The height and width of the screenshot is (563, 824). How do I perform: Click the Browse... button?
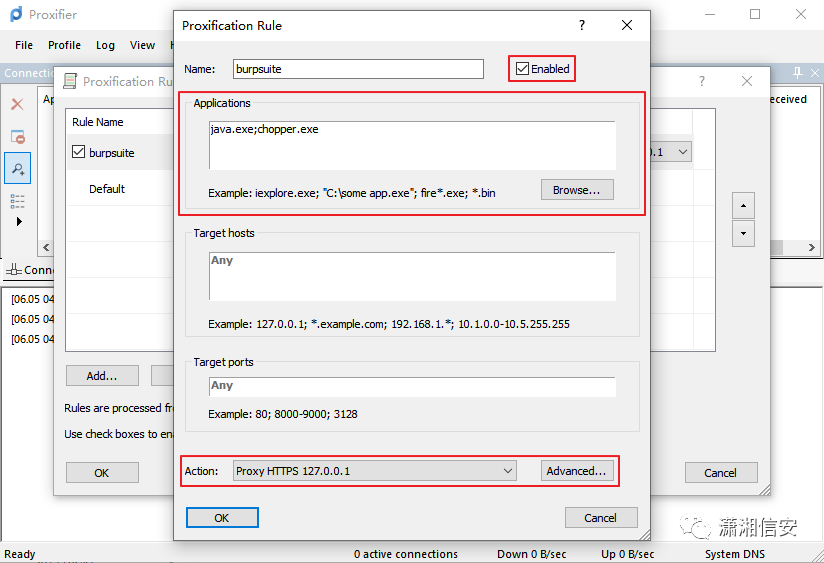pos(577,190)
